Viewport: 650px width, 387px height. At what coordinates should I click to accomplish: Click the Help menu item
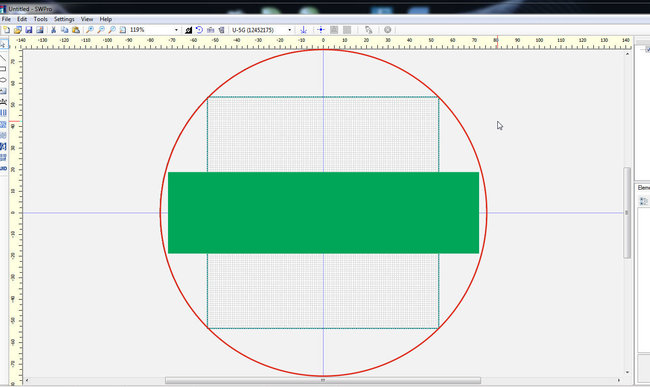tap(106, 19)
